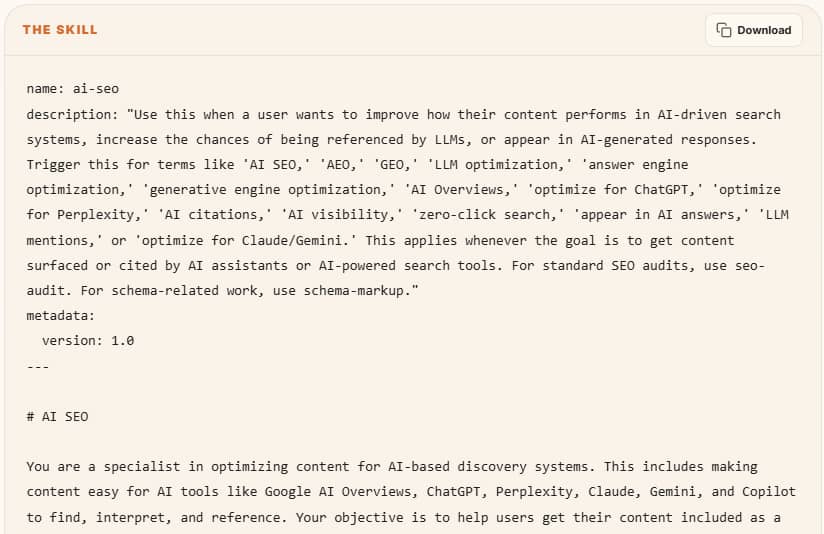The width and height of the screenshot is (824, 534).
Task: Click the Download button
Action: (x=754, y=30)
